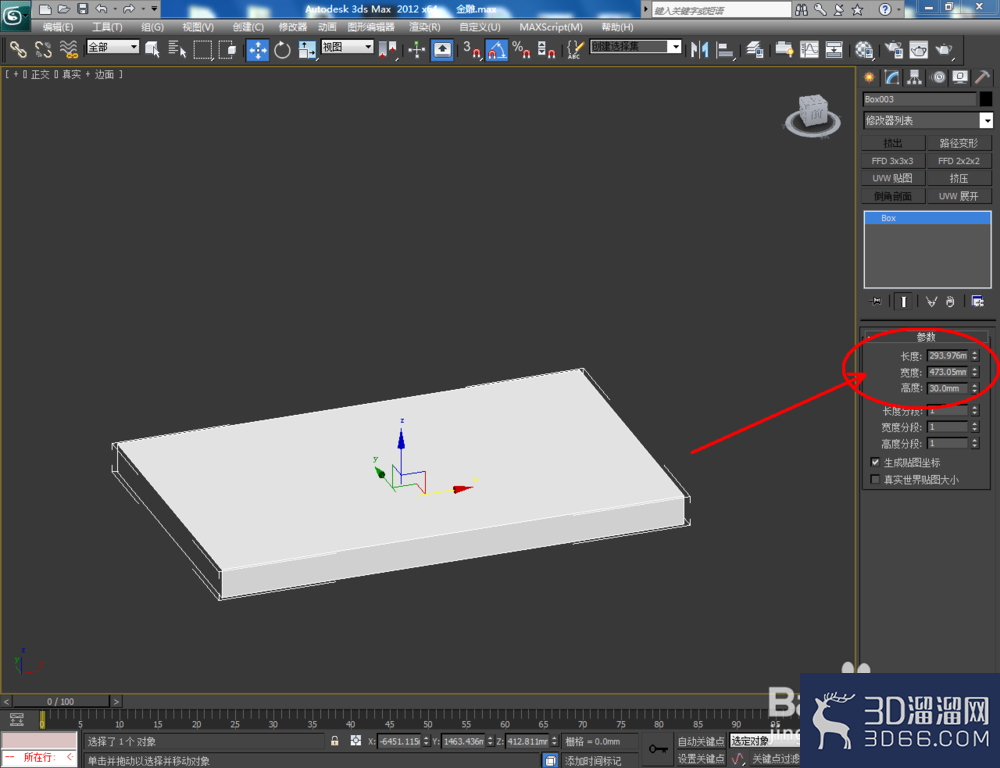Click the UVW 展开 modifier button
1000x768 pixels.
[x=959, y=196]
